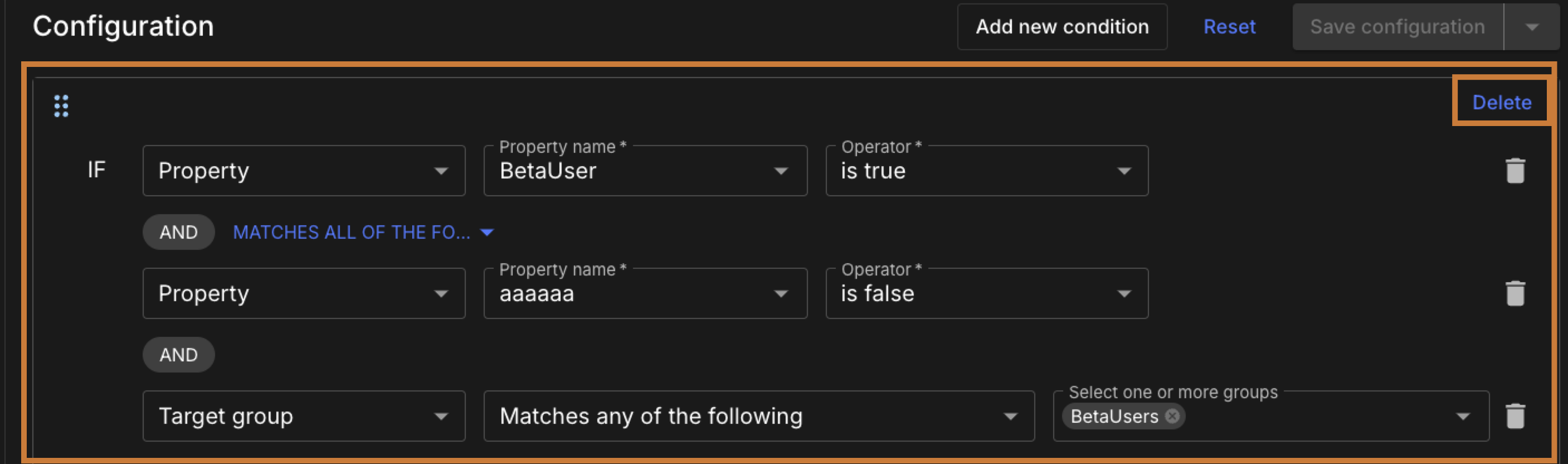Open the is false operator dropdown
1568x464 pixels.
click(x=1125, y=293)
